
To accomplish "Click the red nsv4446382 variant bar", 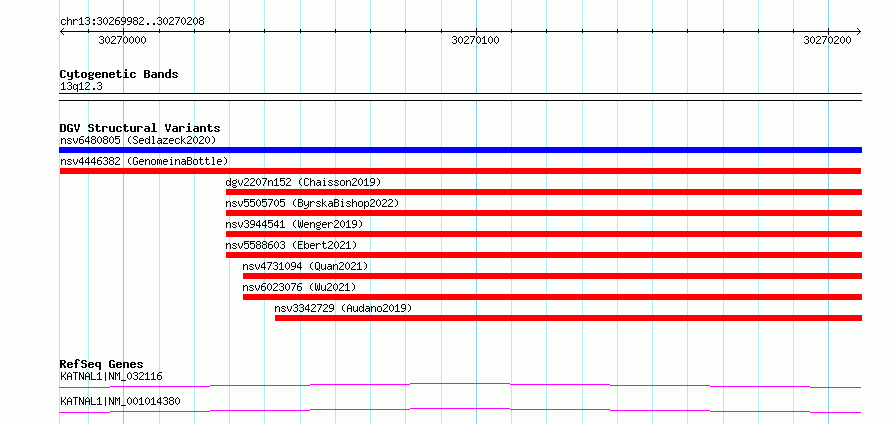I will pyautogui.click(x=460, y=171).
